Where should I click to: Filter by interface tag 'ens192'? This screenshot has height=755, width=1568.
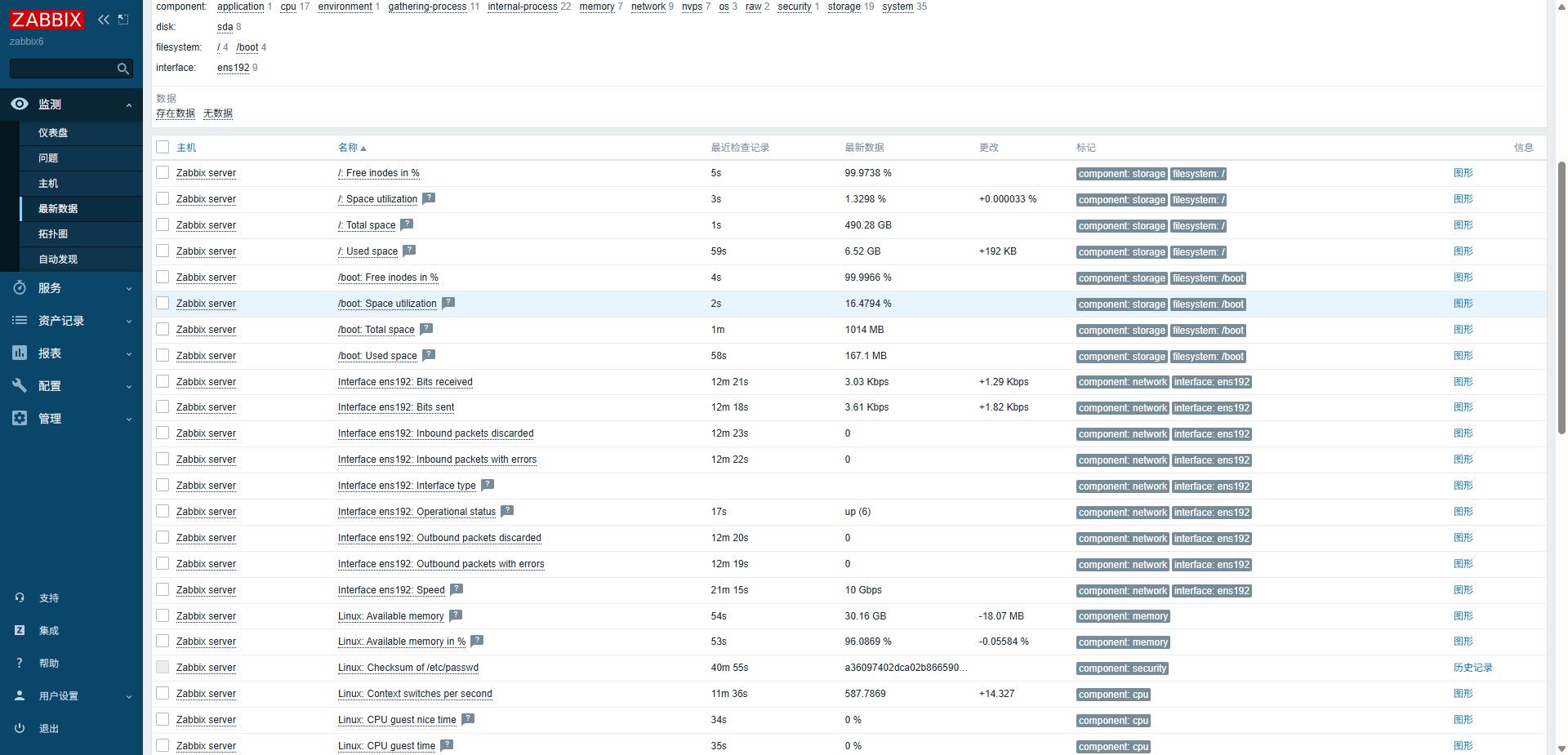click(233, 68)
